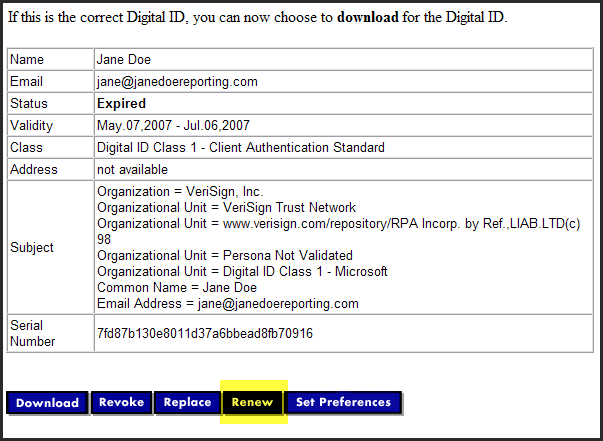Click the Digital ID Class 1 - Client Authentication Standard value
Screen dimensions: 603x441
241,148
